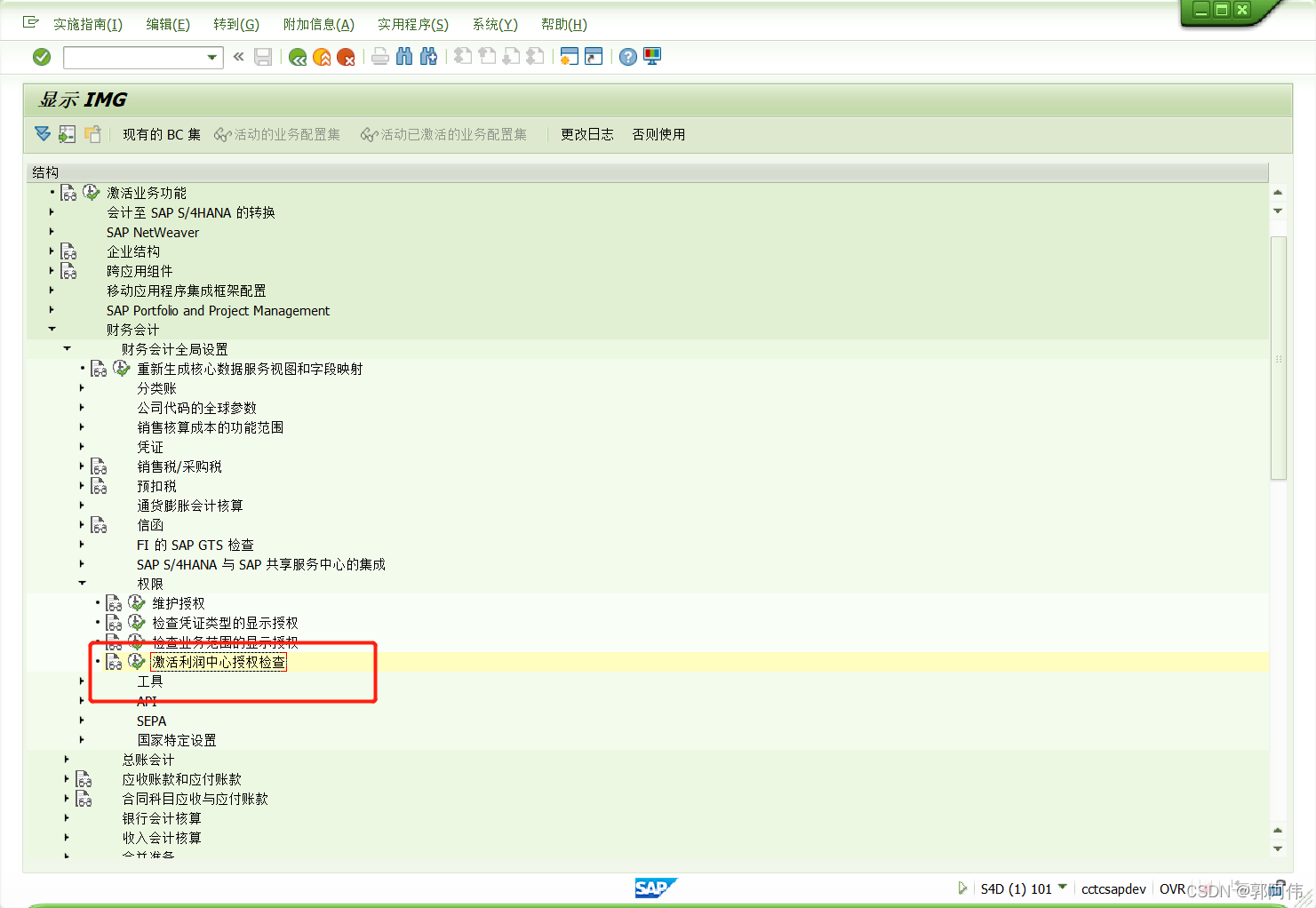This screenshot has width=1316, height=908.
Task: Toggle the OVR overwrite mode indicator
Action: point(1172,888)
